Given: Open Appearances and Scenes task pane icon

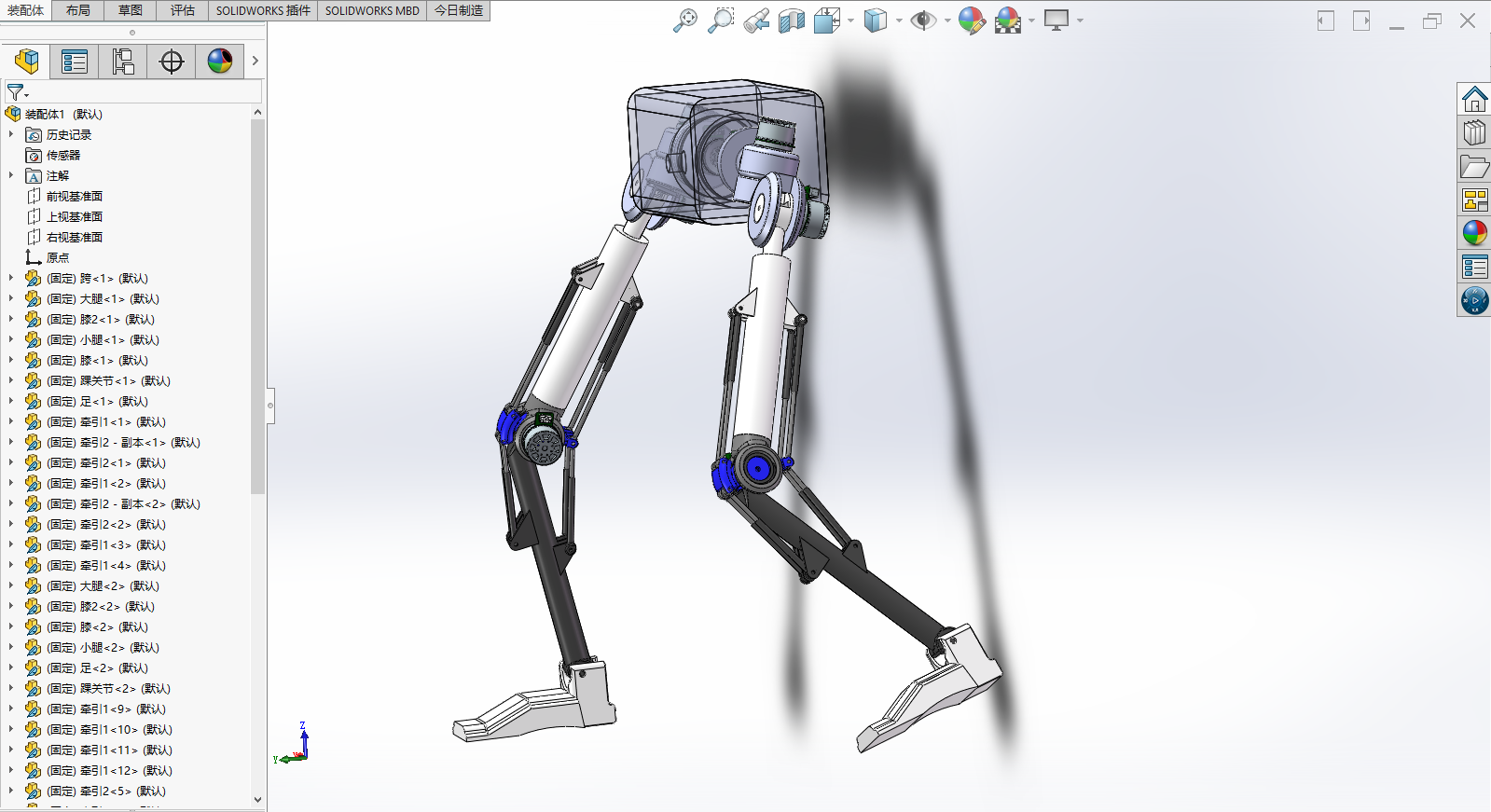Looking at the screenshot, I should click(1474, 233).
